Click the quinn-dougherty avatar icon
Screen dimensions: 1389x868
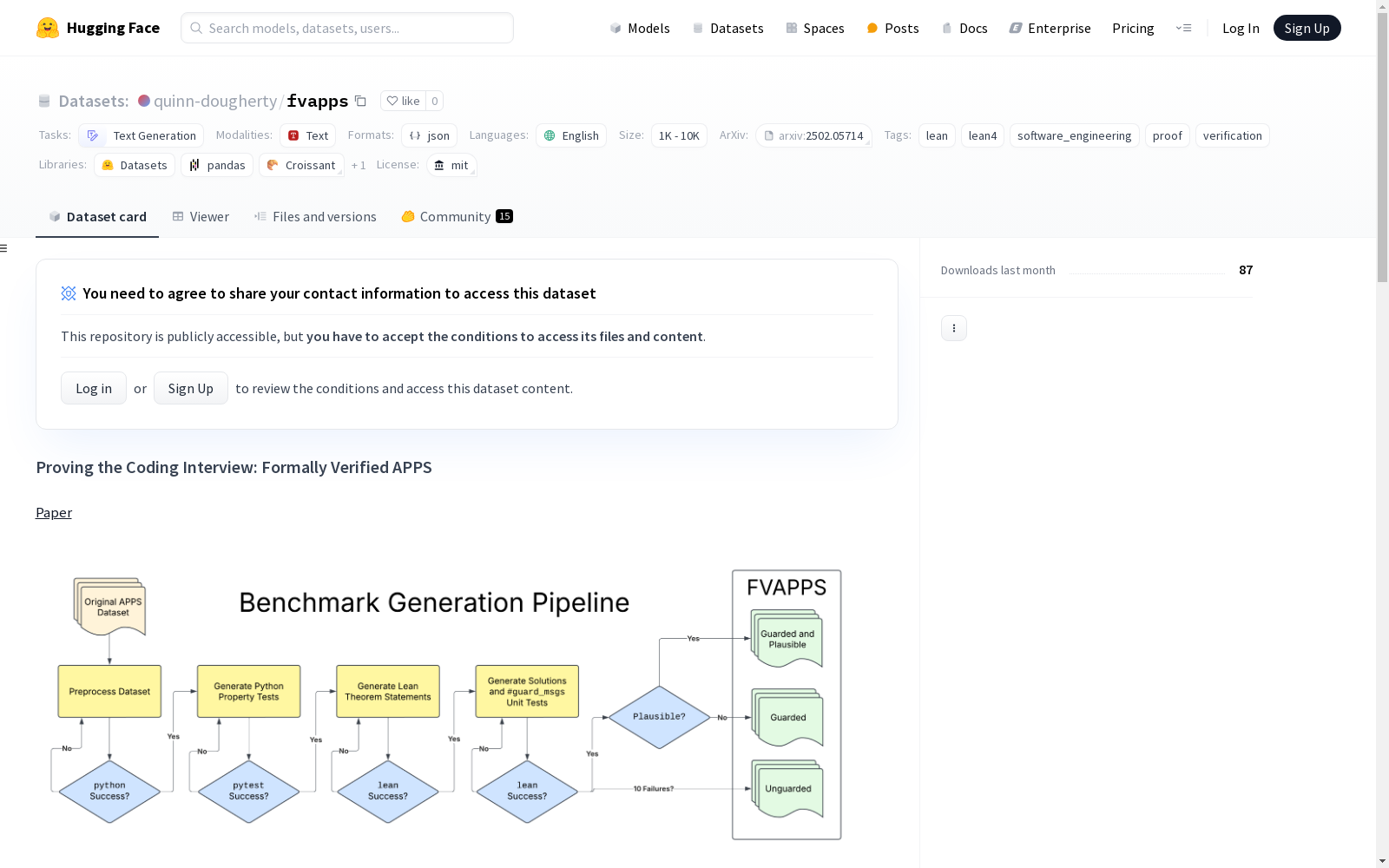pos(144,101)
